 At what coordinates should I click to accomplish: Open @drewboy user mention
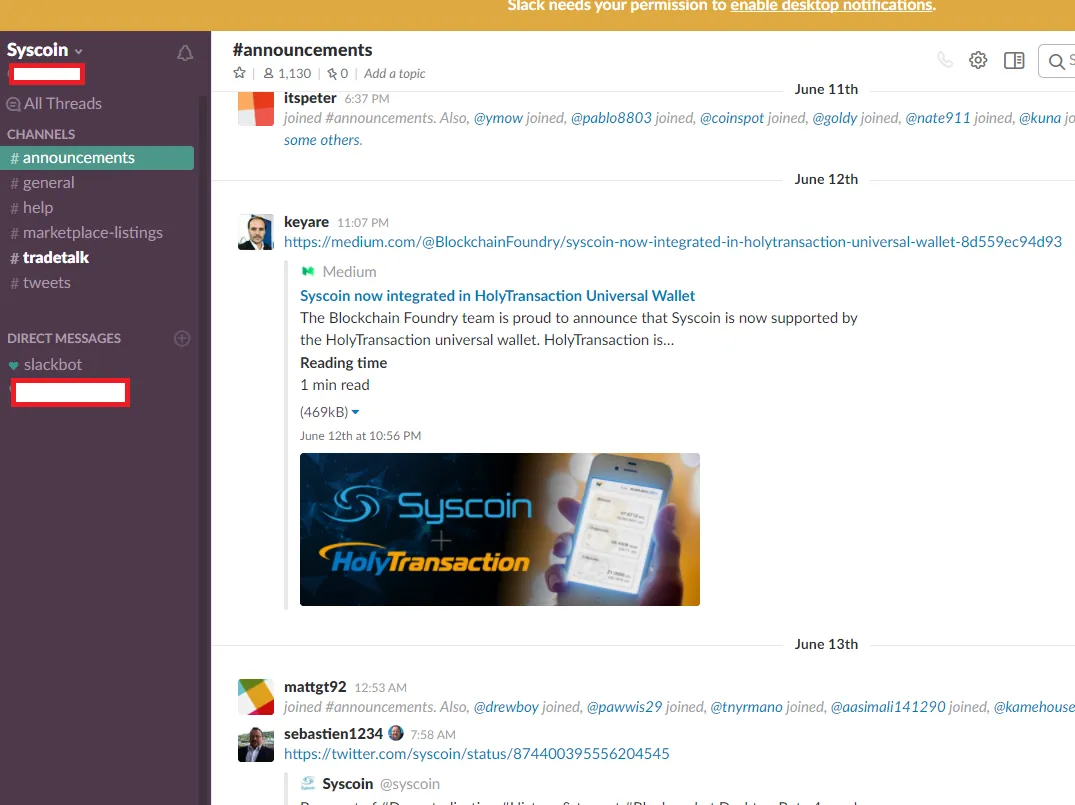pyautogui.click(x=506, y=707)
